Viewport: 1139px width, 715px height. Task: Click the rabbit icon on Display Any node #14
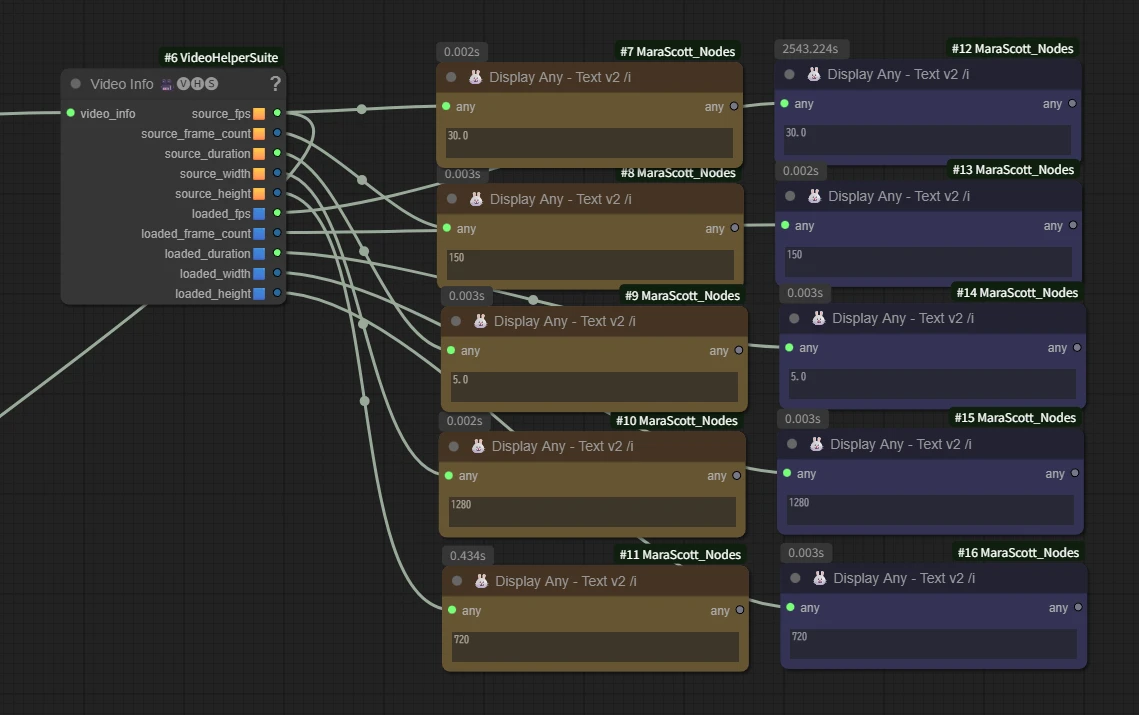pyautogui.click(x=818, y=318)
